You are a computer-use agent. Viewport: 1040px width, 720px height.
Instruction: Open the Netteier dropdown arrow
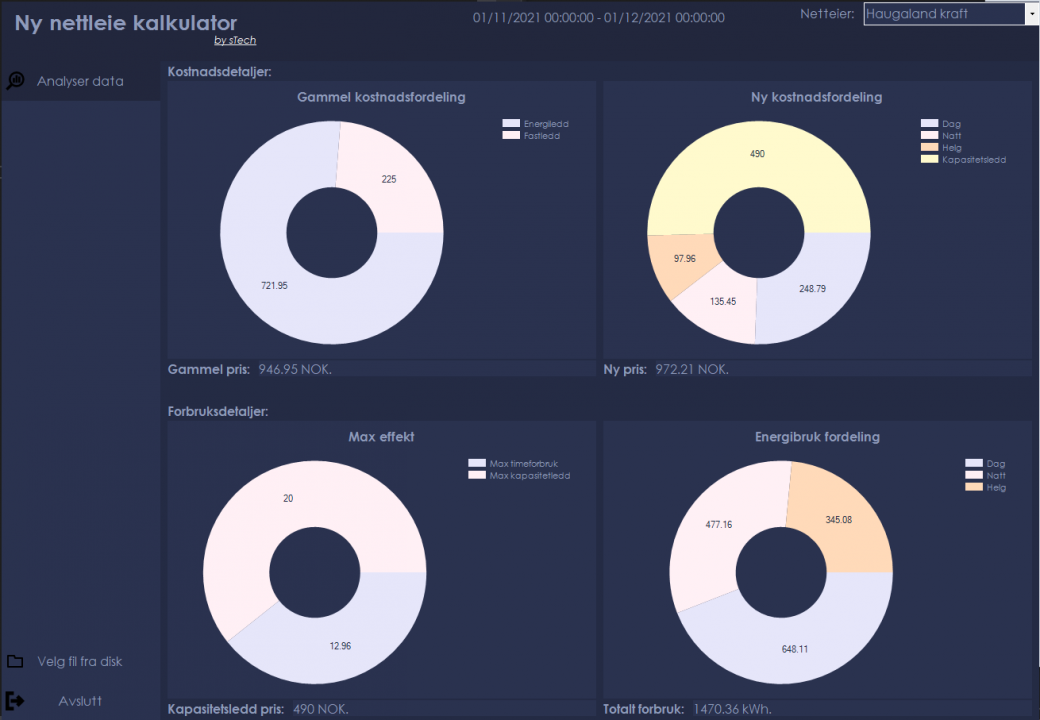pyautogui.click(x=1032, y=14)
